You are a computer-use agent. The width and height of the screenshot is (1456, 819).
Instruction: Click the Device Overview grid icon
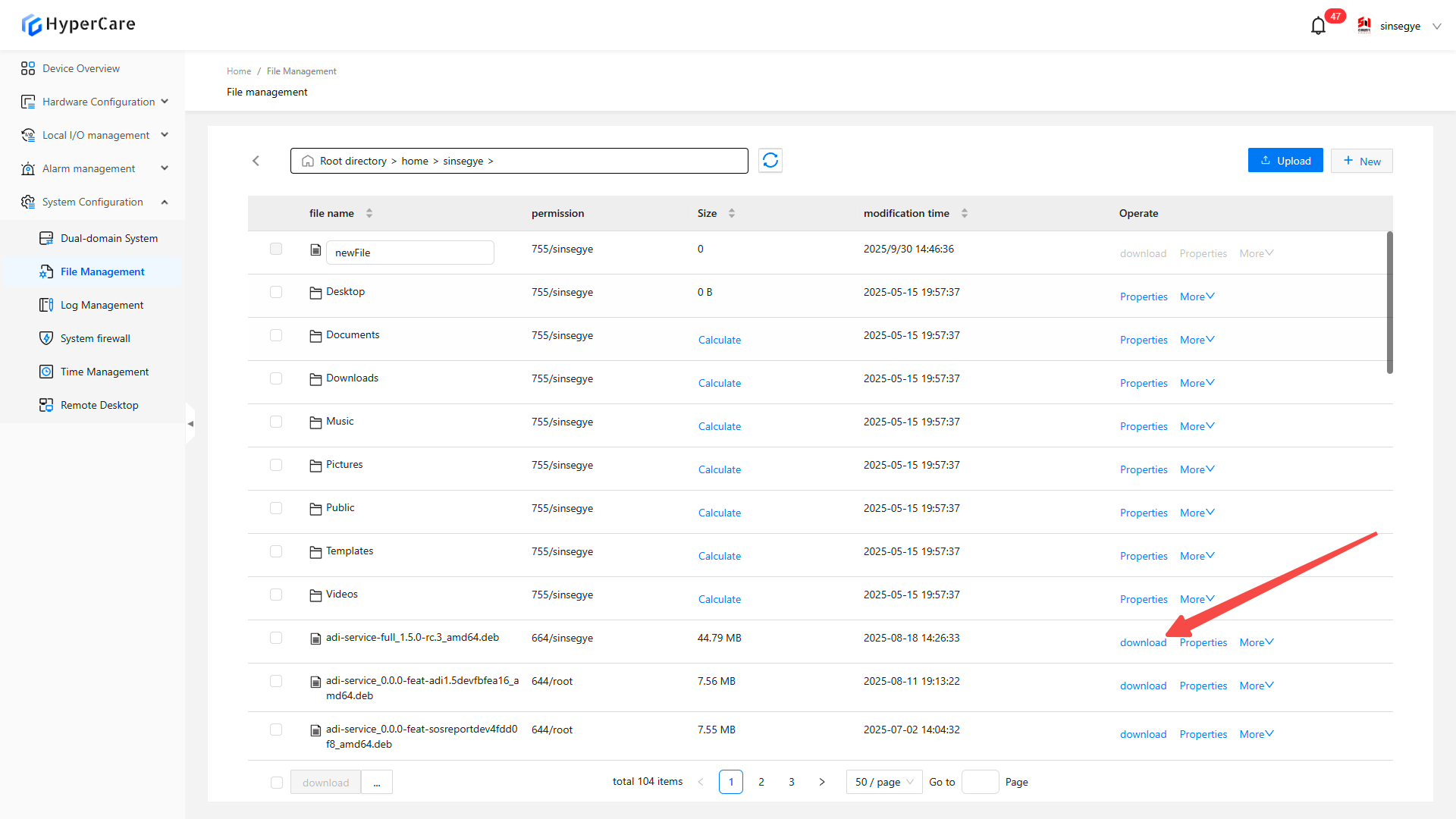[28, 68]
